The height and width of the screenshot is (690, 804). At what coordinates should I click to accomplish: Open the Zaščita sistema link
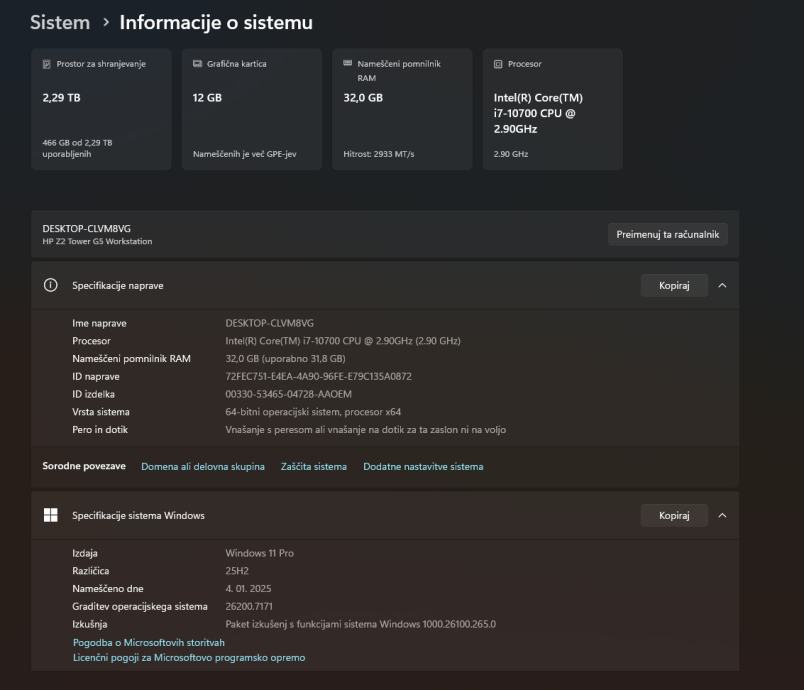point(314,467)
